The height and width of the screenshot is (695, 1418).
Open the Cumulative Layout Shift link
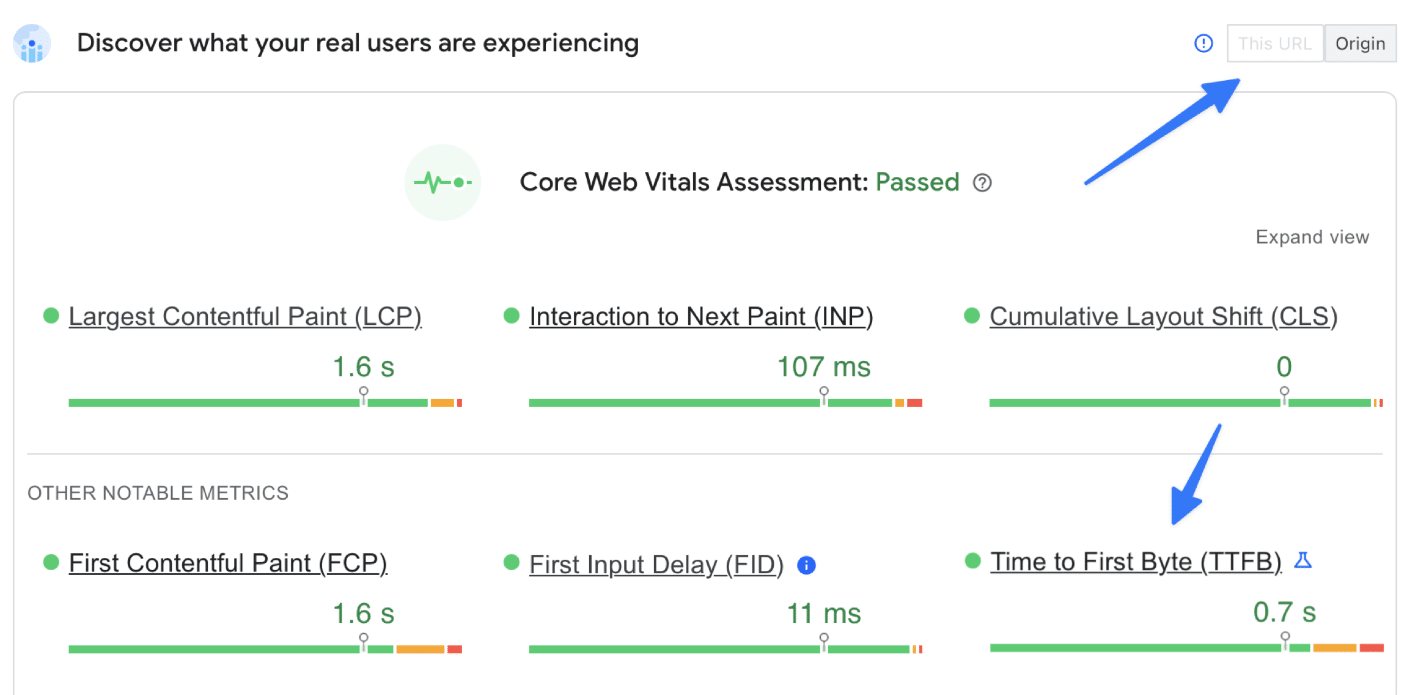[x=1163, y=316]
